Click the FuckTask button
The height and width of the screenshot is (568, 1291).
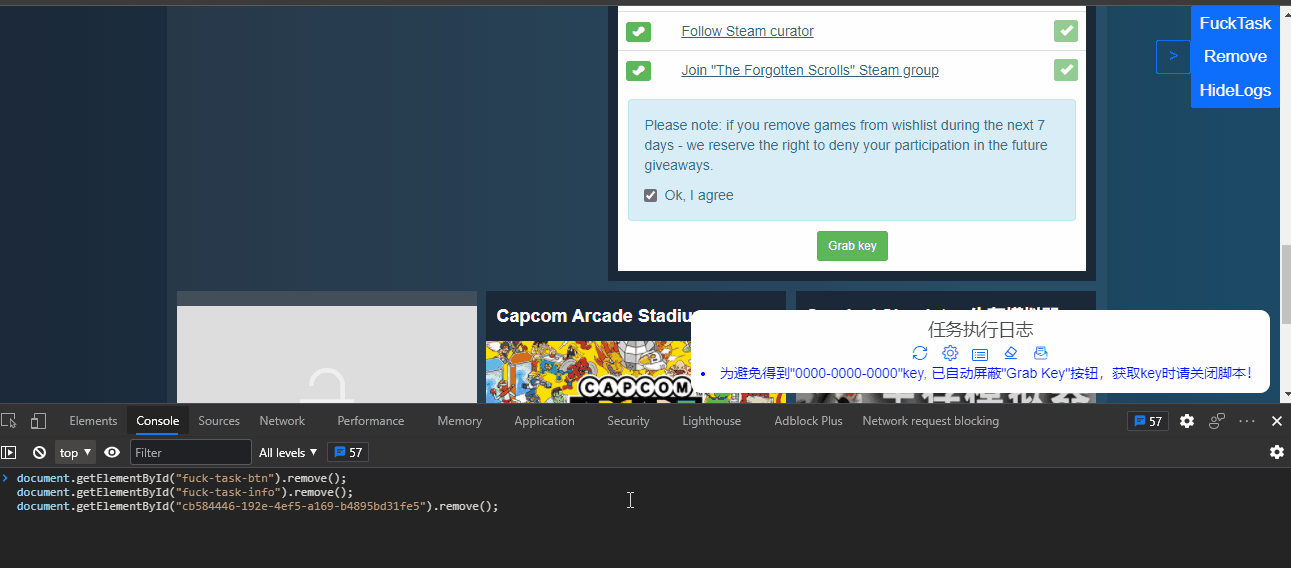pyautogui.click(x=1235, y=23)
